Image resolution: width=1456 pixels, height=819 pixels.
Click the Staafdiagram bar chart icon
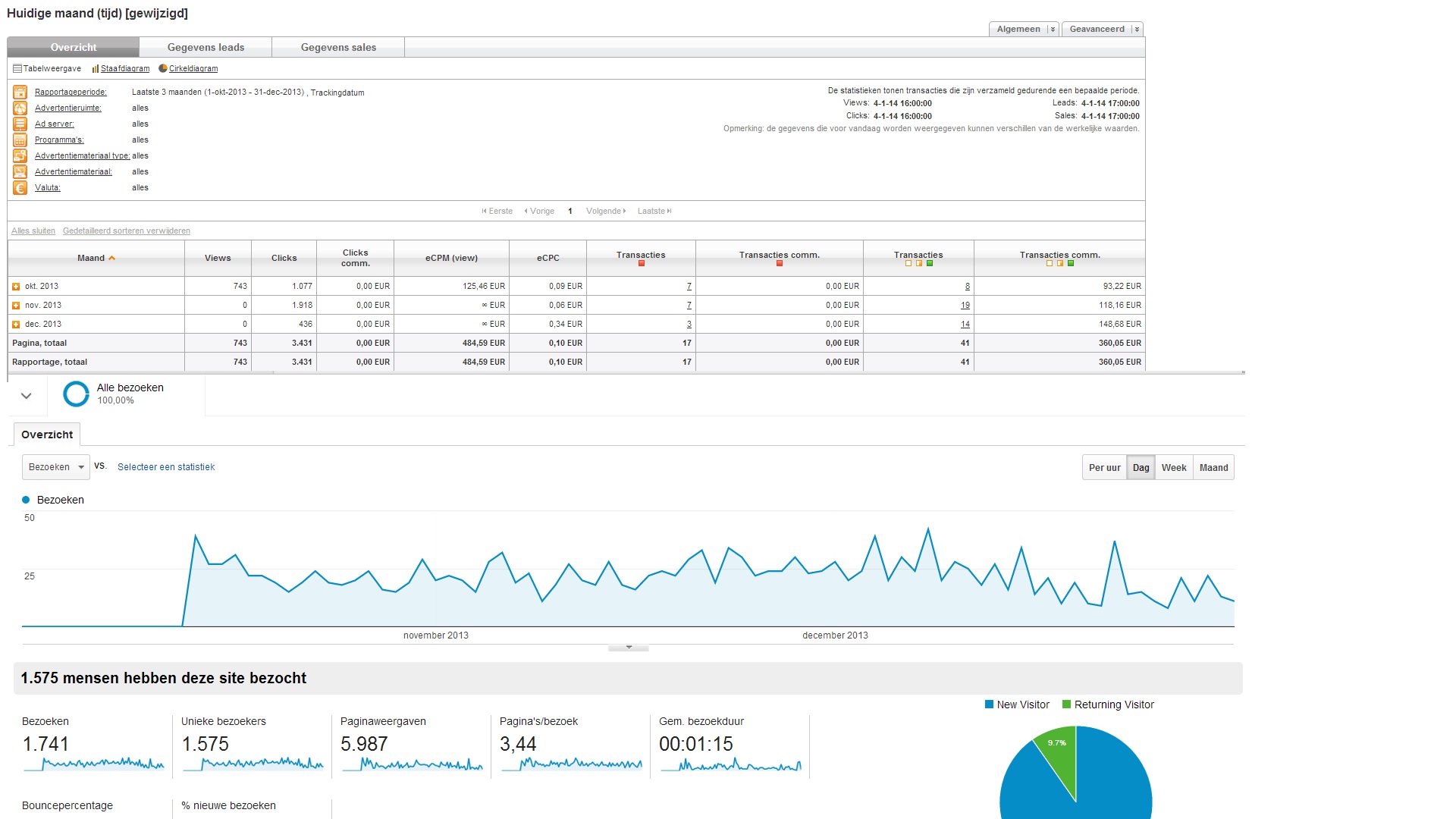coord(96,69)
